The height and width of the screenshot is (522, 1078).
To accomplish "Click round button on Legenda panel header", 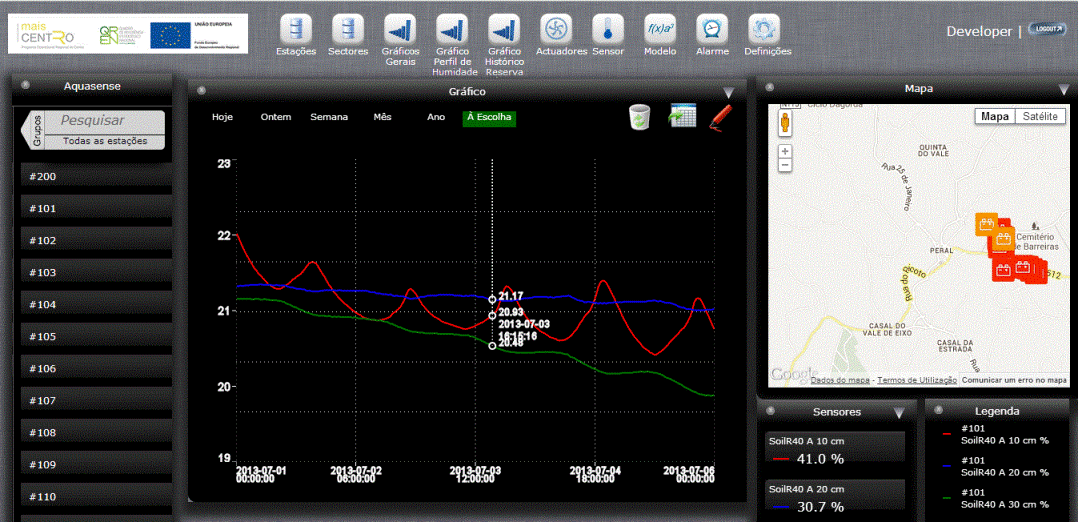I will 938,411.
